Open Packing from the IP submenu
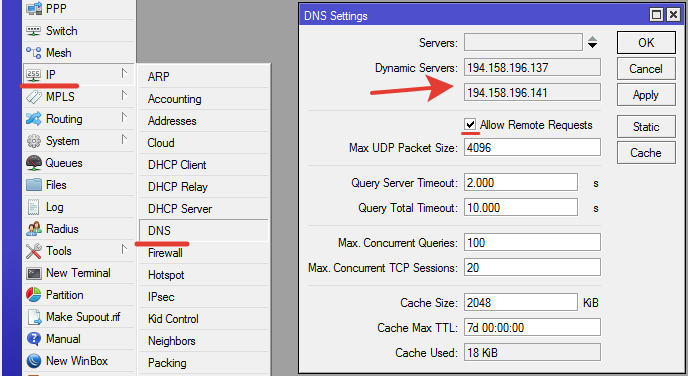Viewport: 688px width, 376px height. pyautogui.click(x=204, y=362)
